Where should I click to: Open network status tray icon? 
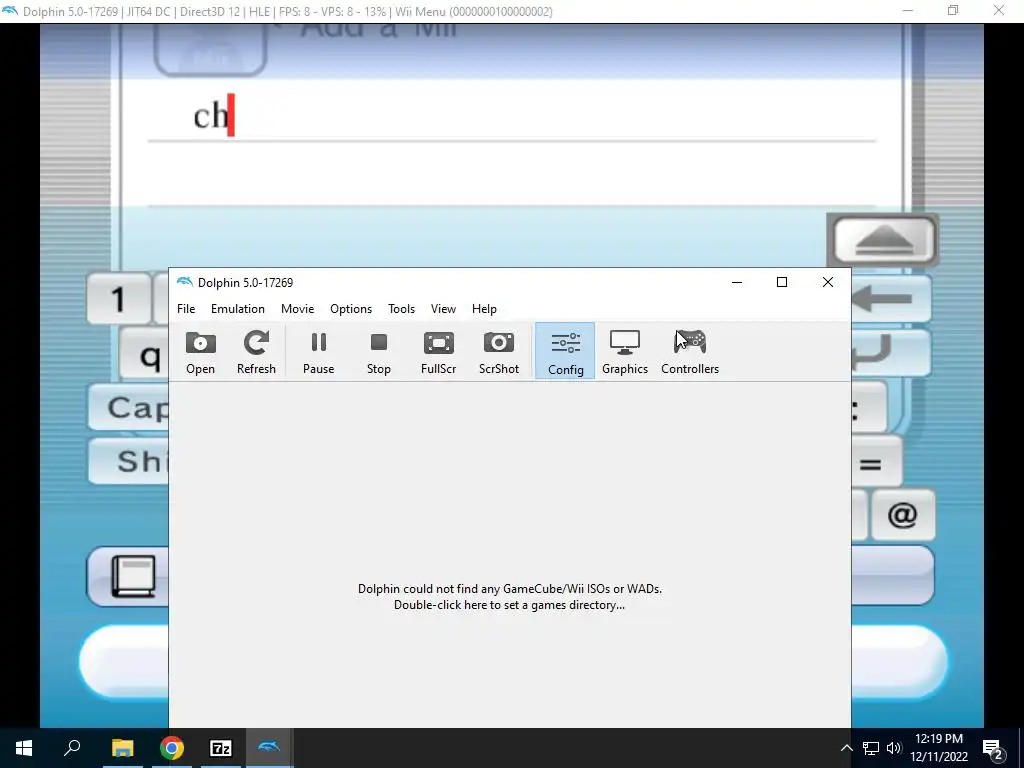coord(871,748)
